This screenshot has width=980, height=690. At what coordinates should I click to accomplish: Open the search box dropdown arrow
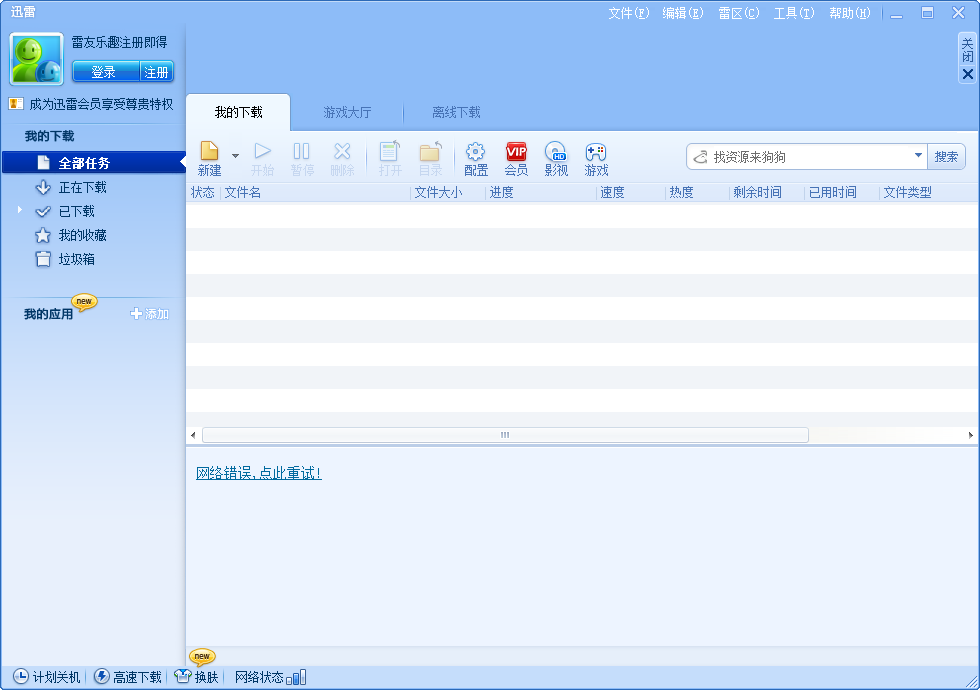[918, 156]
